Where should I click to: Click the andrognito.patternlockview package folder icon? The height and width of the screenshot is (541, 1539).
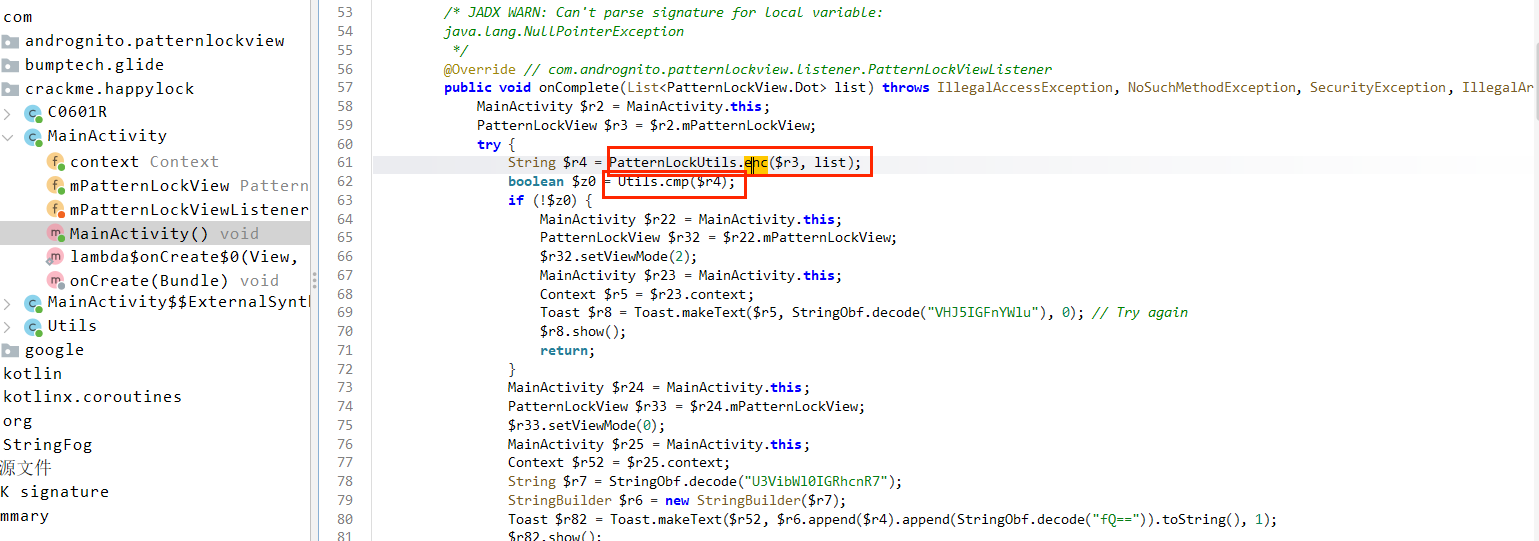tap(10, 41)
